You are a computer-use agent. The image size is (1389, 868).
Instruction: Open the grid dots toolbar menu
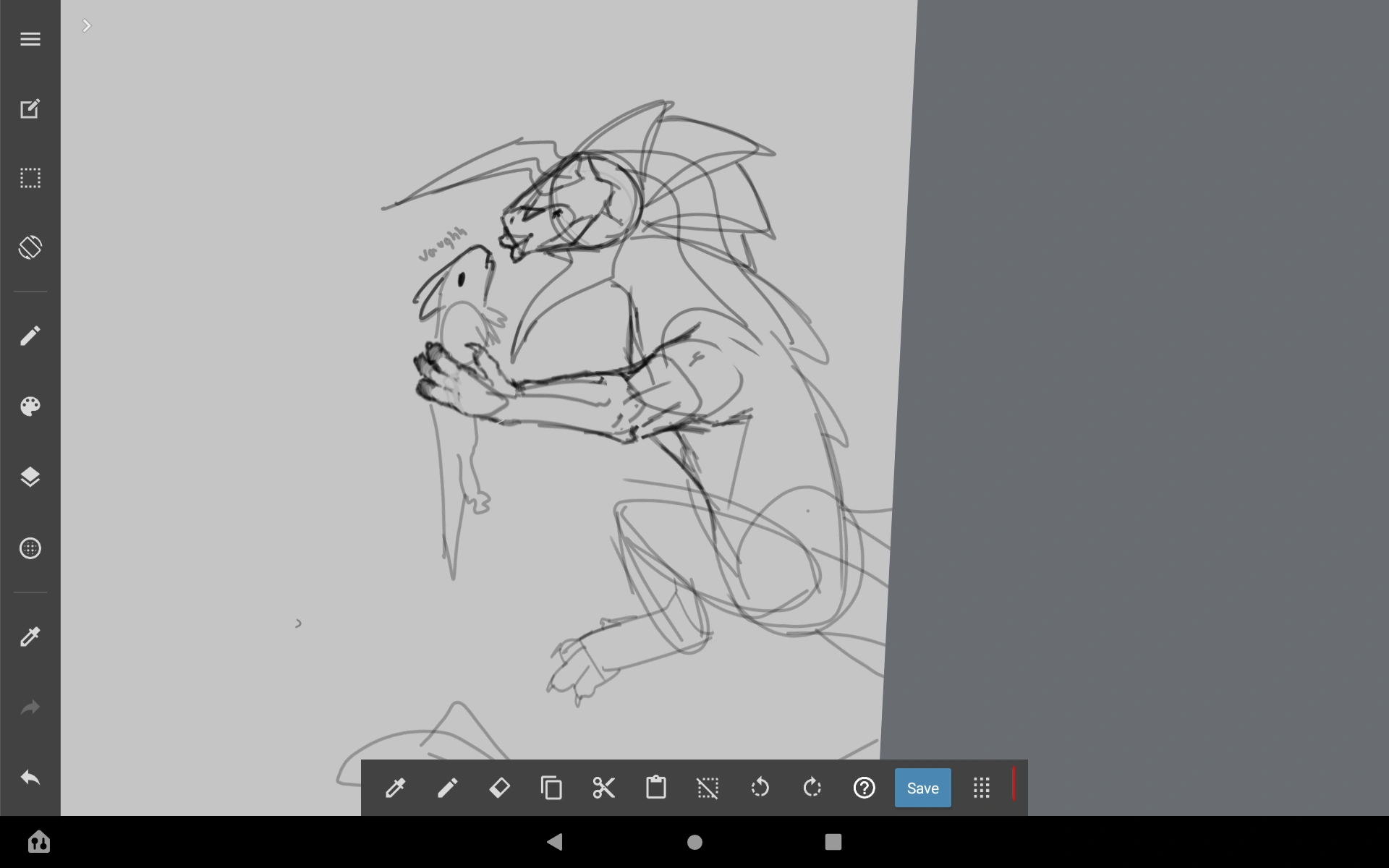click(981, 788)
